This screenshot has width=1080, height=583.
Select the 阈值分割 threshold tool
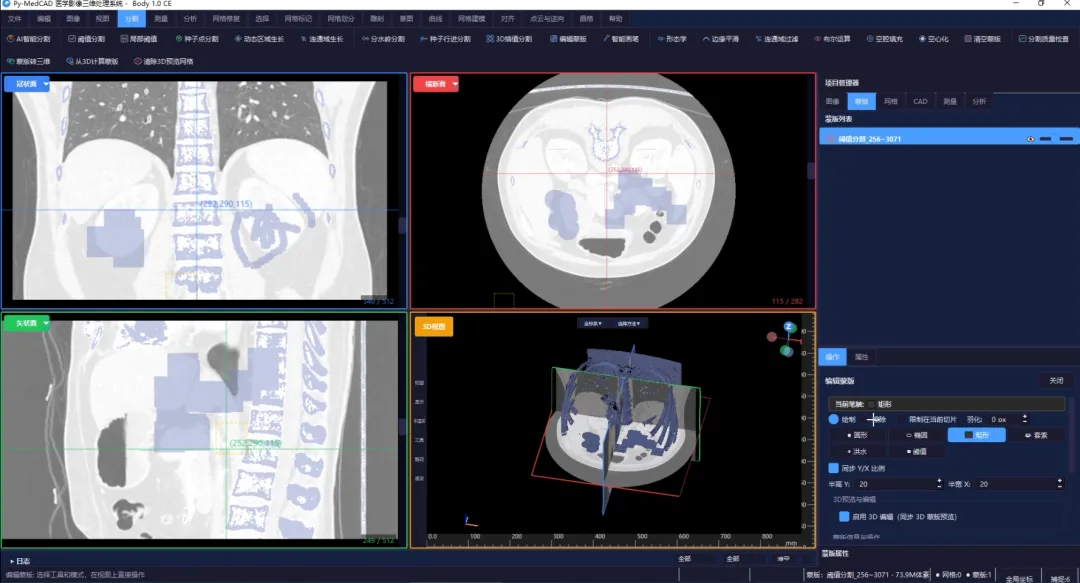click(x=87, y=39)
